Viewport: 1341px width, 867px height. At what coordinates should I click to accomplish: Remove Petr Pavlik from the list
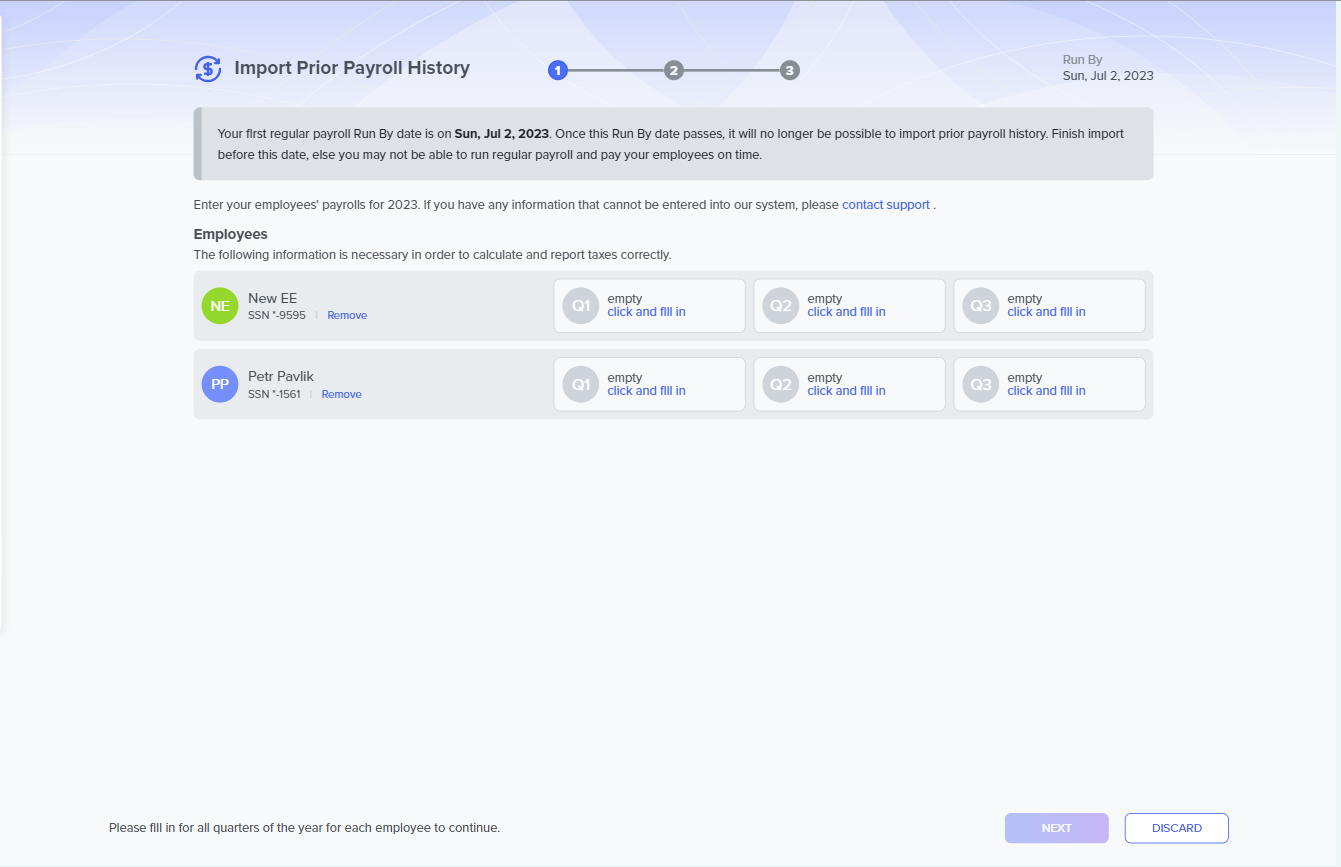341,395
